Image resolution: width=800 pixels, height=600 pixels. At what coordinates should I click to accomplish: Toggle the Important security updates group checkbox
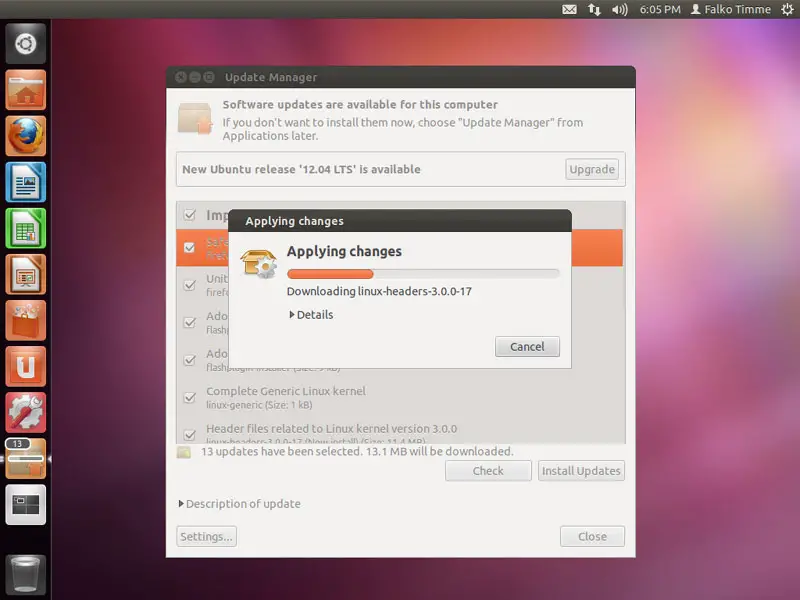pos(190,215)
